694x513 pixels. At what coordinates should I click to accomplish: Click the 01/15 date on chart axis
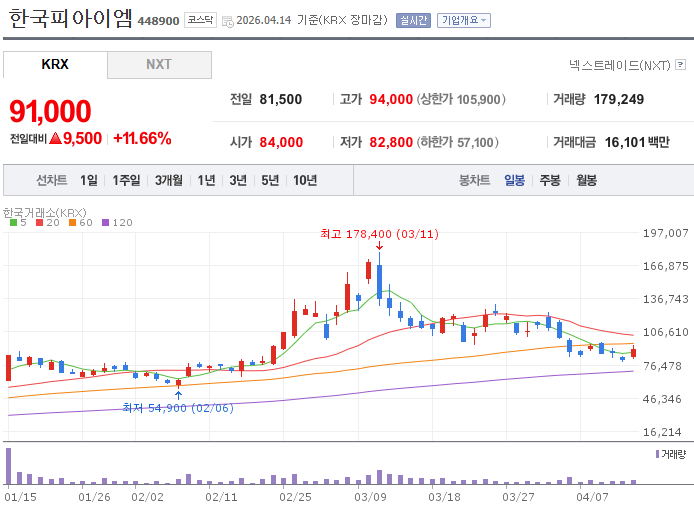pos(20,497)
